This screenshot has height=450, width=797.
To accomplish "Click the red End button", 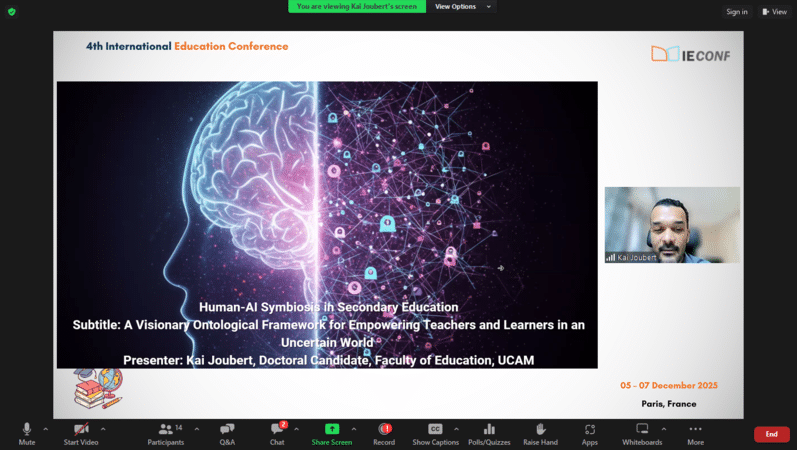I will pos(771,434).
